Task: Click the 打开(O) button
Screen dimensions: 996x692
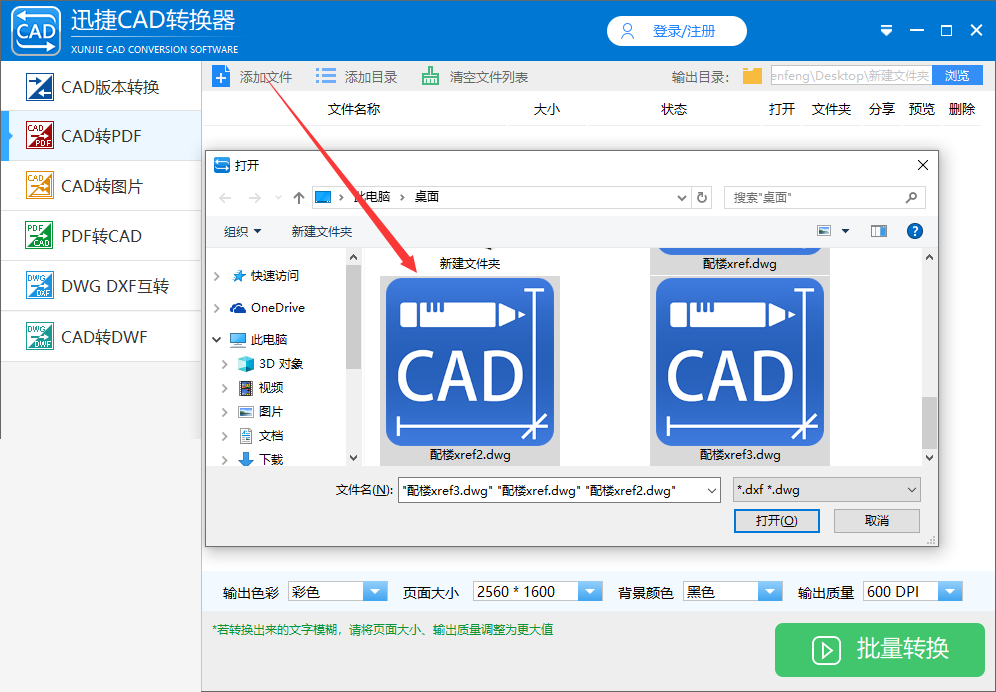Action: 776,520
